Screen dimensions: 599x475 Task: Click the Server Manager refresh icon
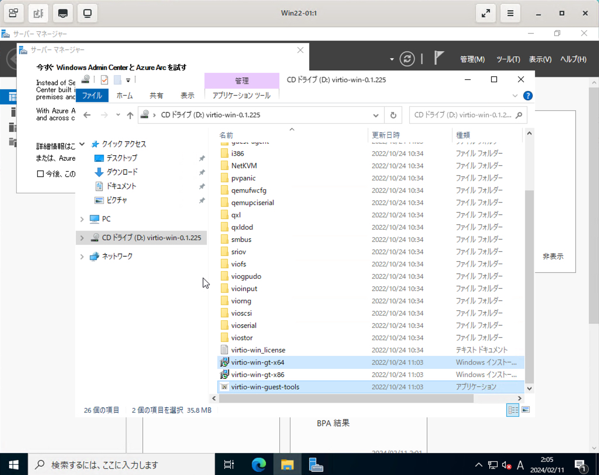407,59
